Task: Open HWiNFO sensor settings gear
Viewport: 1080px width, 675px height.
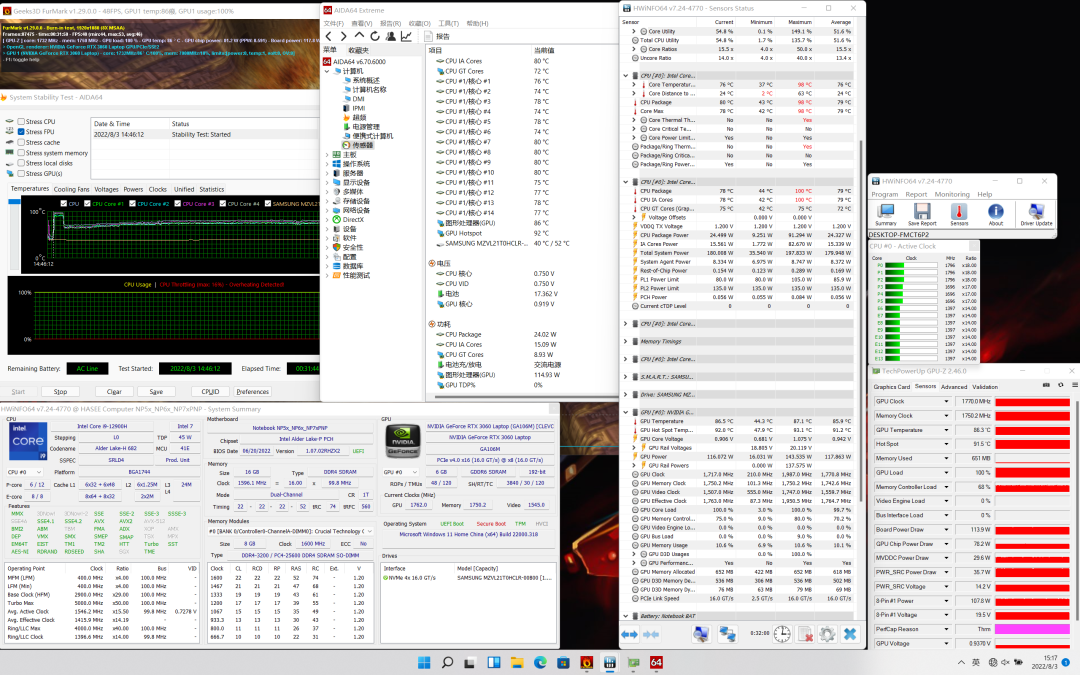Action: (827, 634)
